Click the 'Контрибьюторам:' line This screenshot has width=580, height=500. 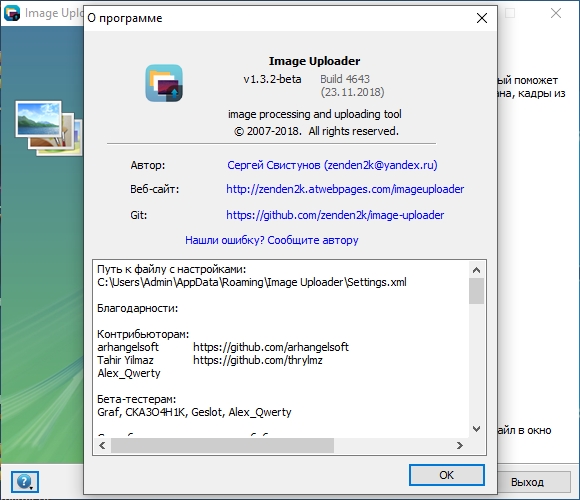(143, 334)
